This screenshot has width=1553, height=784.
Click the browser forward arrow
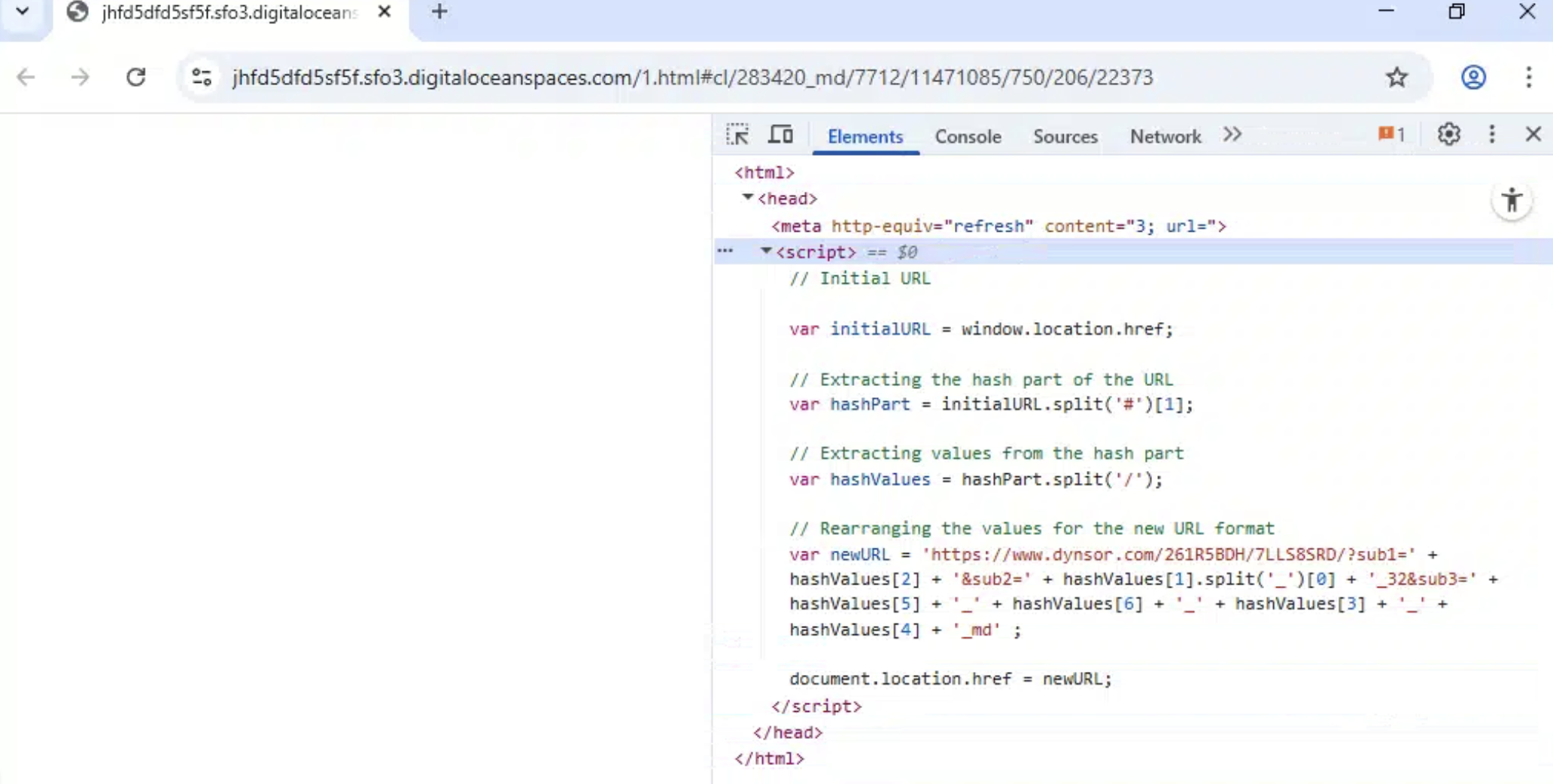pos(80,77)
